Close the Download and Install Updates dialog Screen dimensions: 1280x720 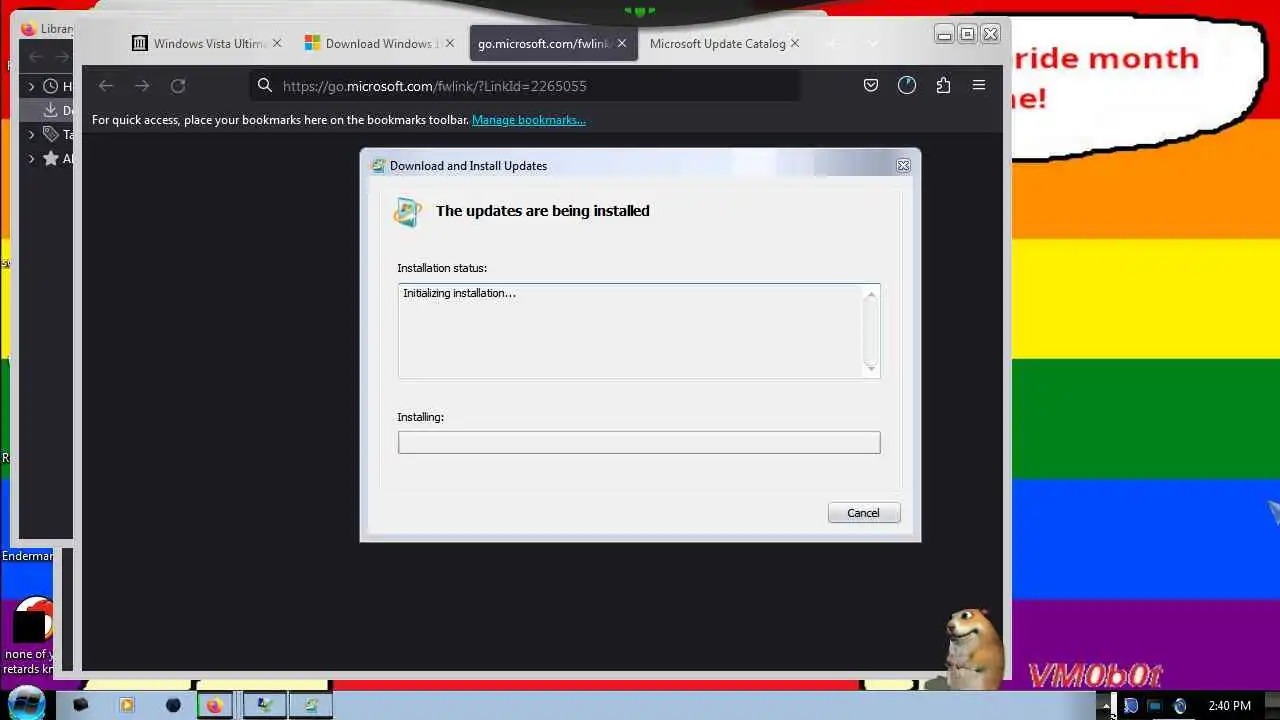click(x=903, y=166)
